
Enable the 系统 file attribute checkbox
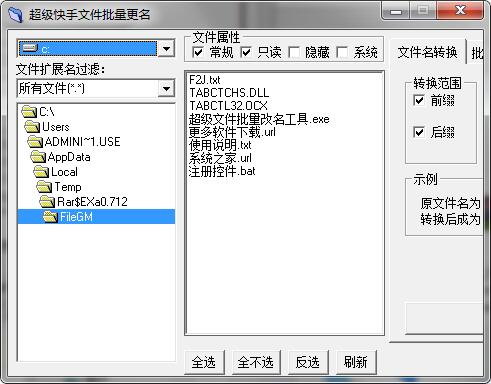coord(342,52)
